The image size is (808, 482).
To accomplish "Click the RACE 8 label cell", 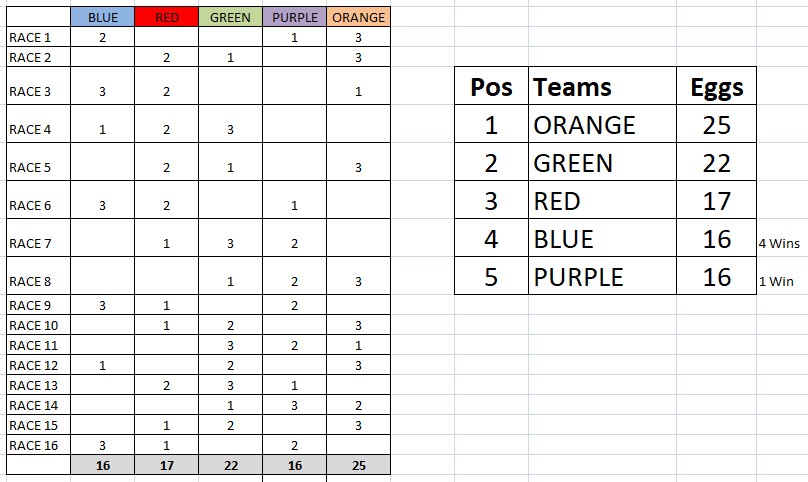I will pyautogui.click(x=38, y=276).
